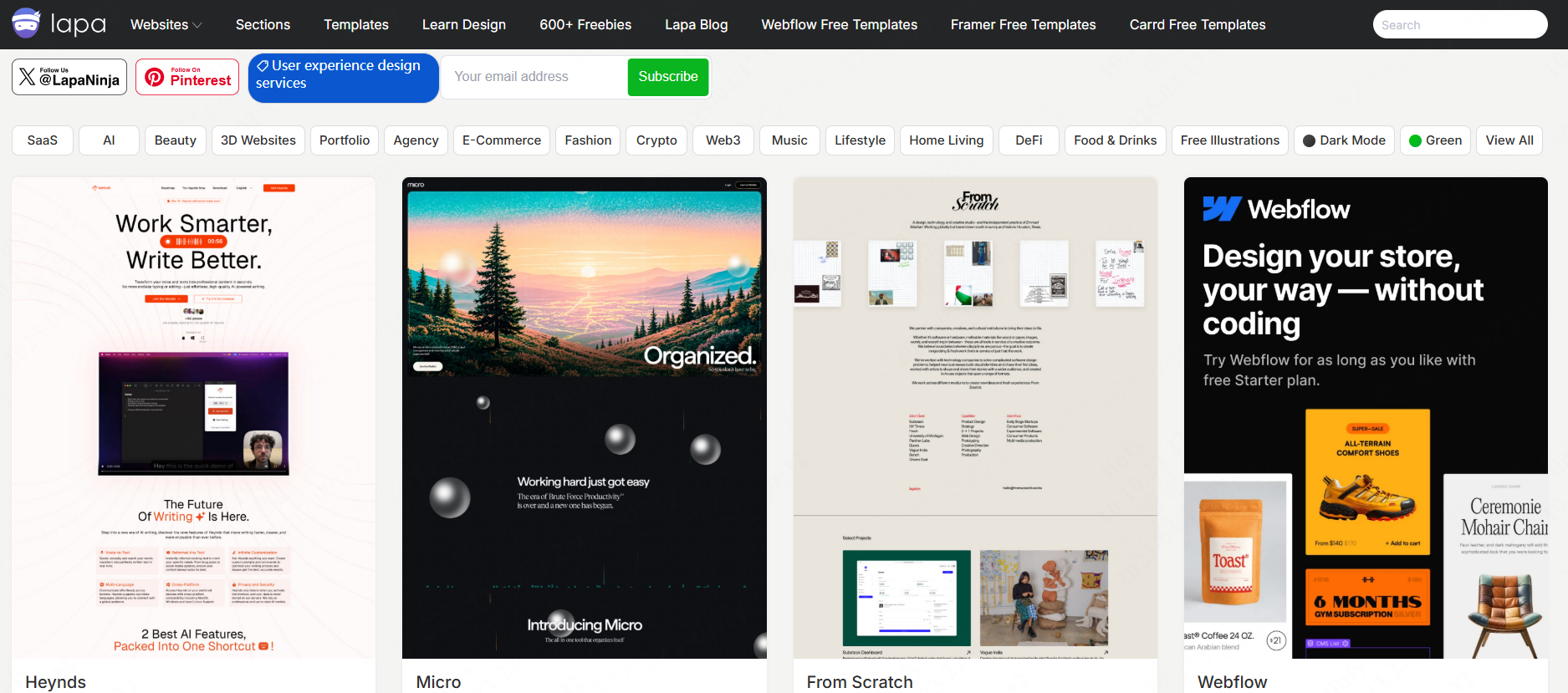Click the Micro title link

click(x=438, y=682)
